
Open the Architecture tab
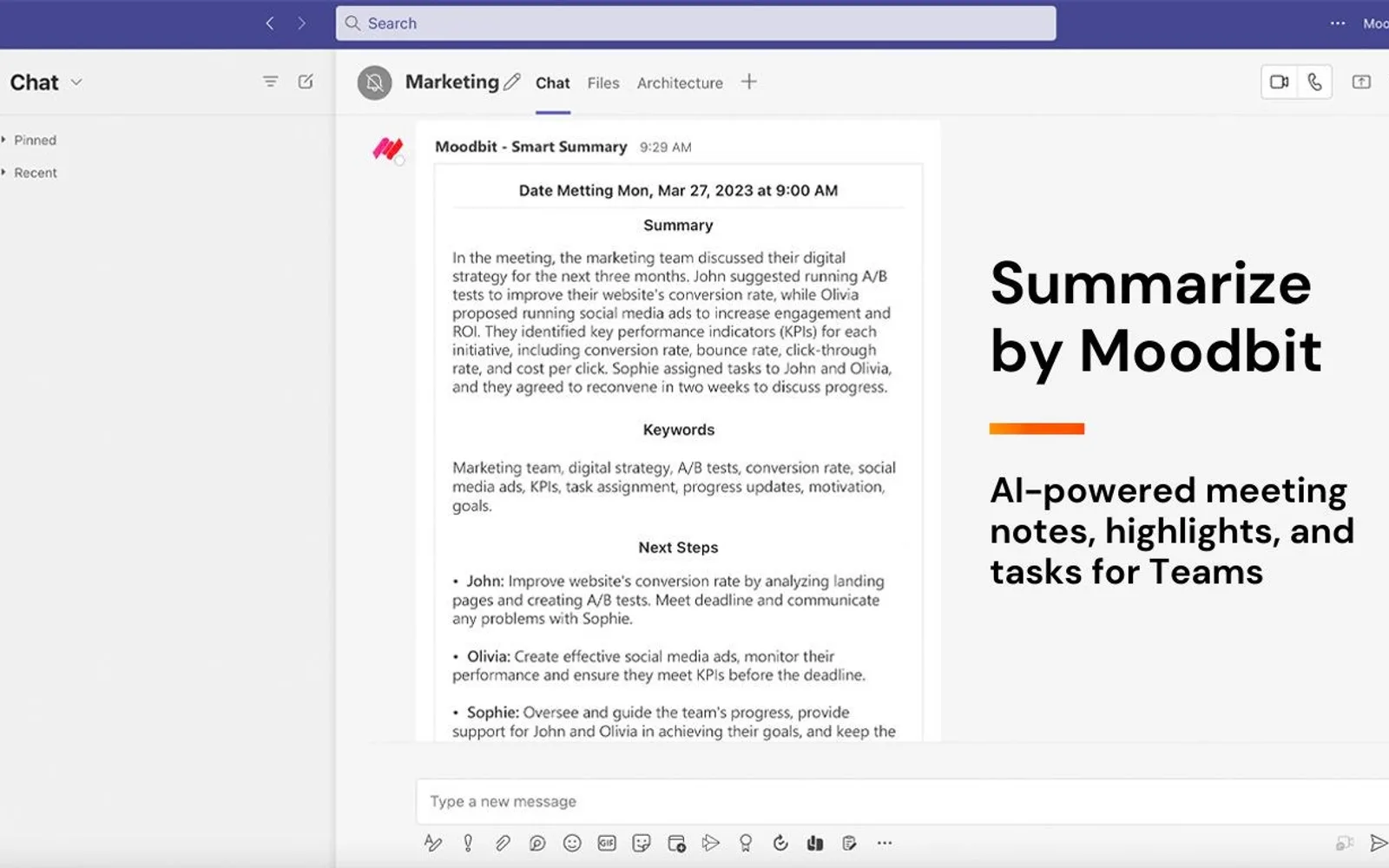680,83
